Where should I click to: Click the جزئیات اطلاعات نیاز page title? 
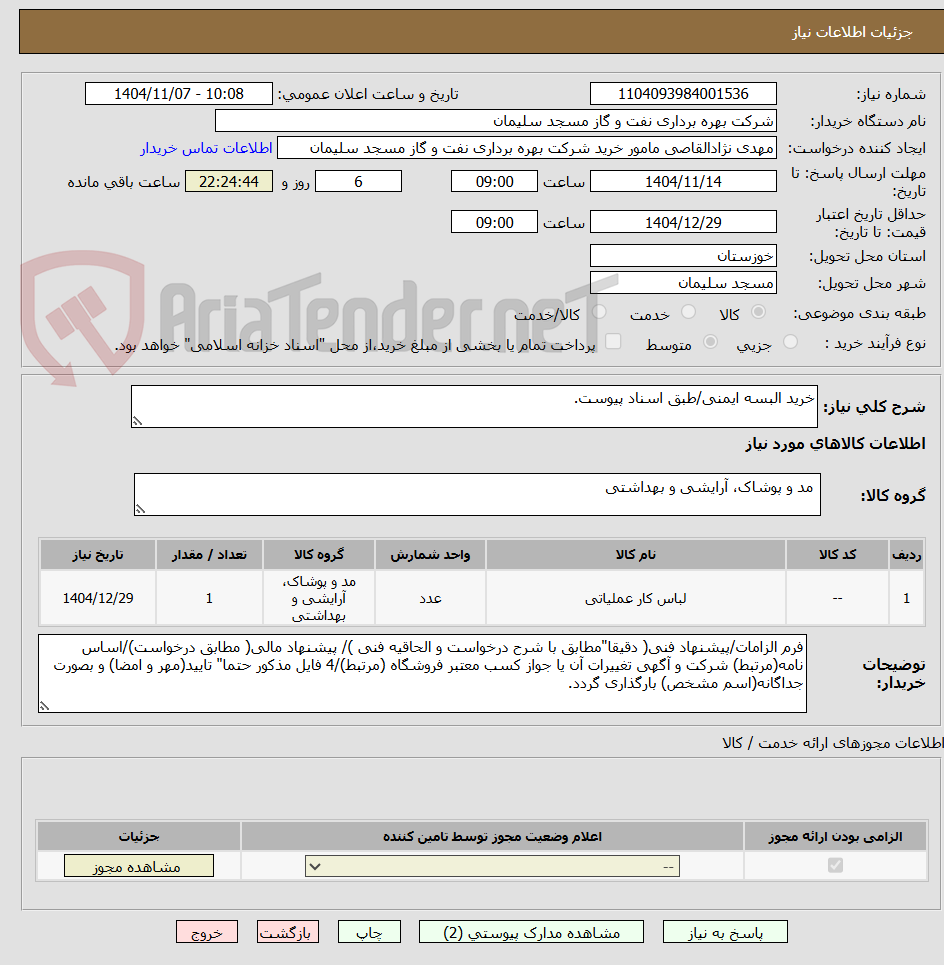coord(852,32)
